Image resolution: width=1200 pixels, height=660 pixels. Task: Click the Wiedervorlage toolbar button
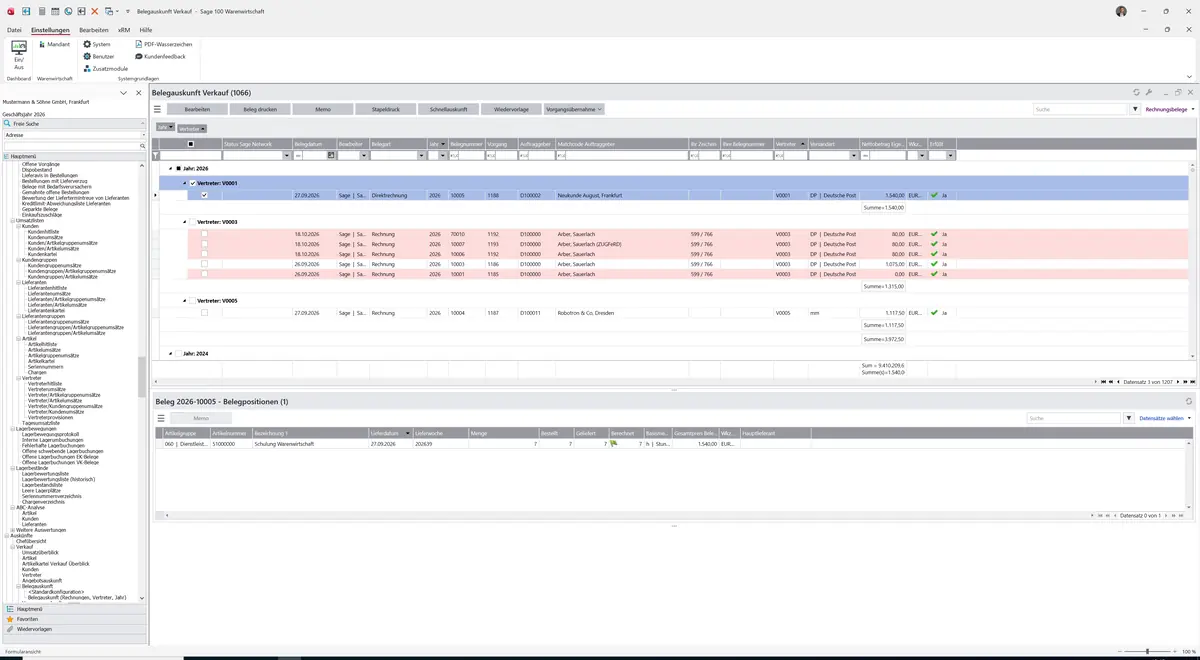point(511,109)
